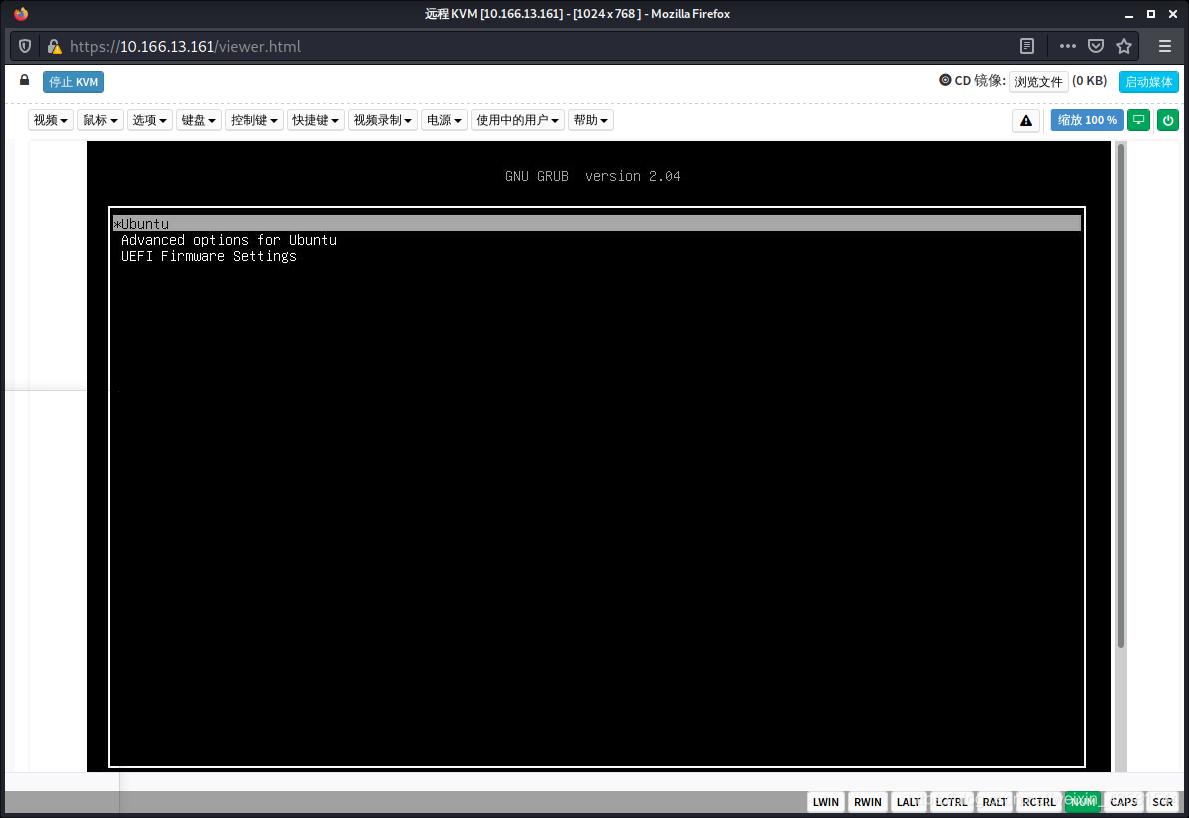Screen dimensions: 1189x818
Task: Select the highlighted Ubuntu GRUB entry
Action: click(597, 224)
